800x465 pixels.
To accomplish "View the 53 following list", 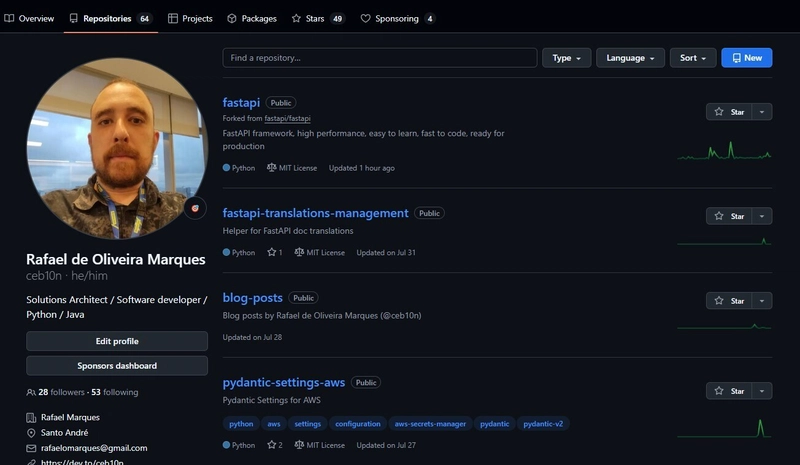I will 115,392.
